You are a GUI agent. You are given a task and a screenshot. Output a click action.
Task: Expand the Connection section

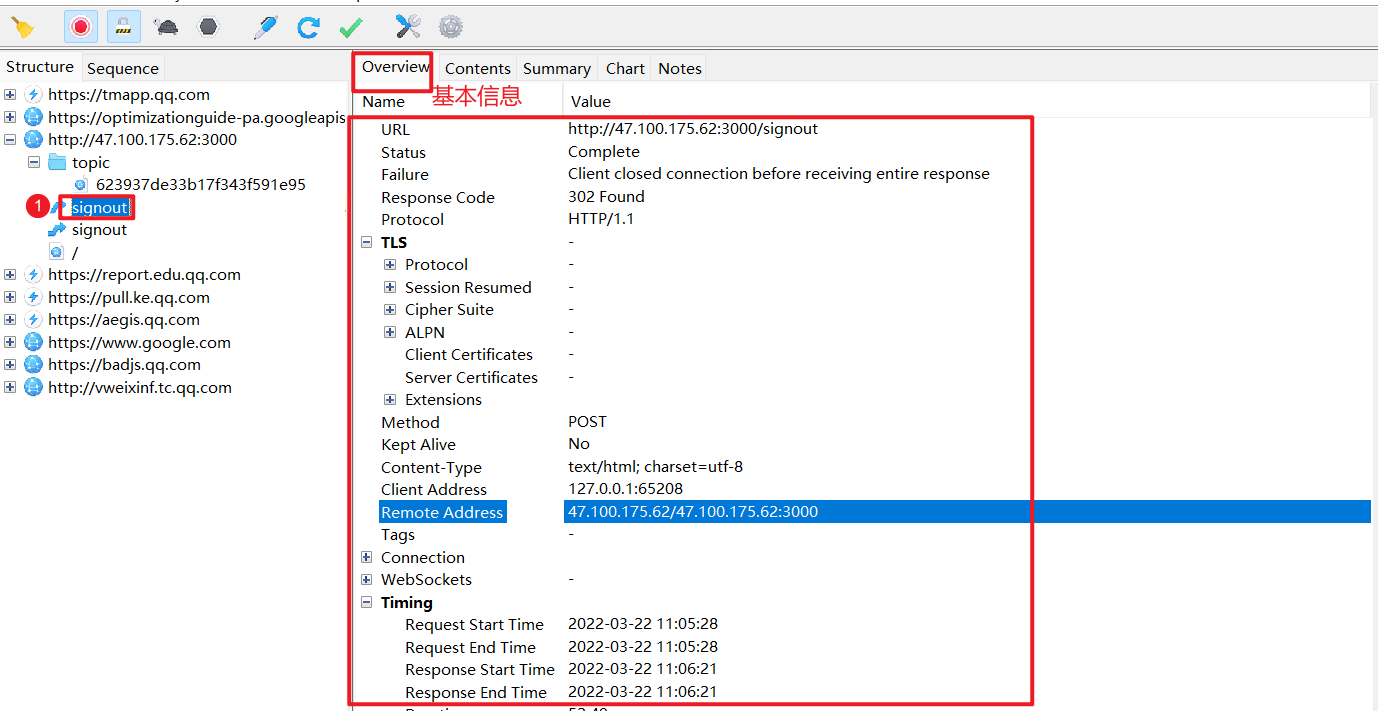coord(366,557)
